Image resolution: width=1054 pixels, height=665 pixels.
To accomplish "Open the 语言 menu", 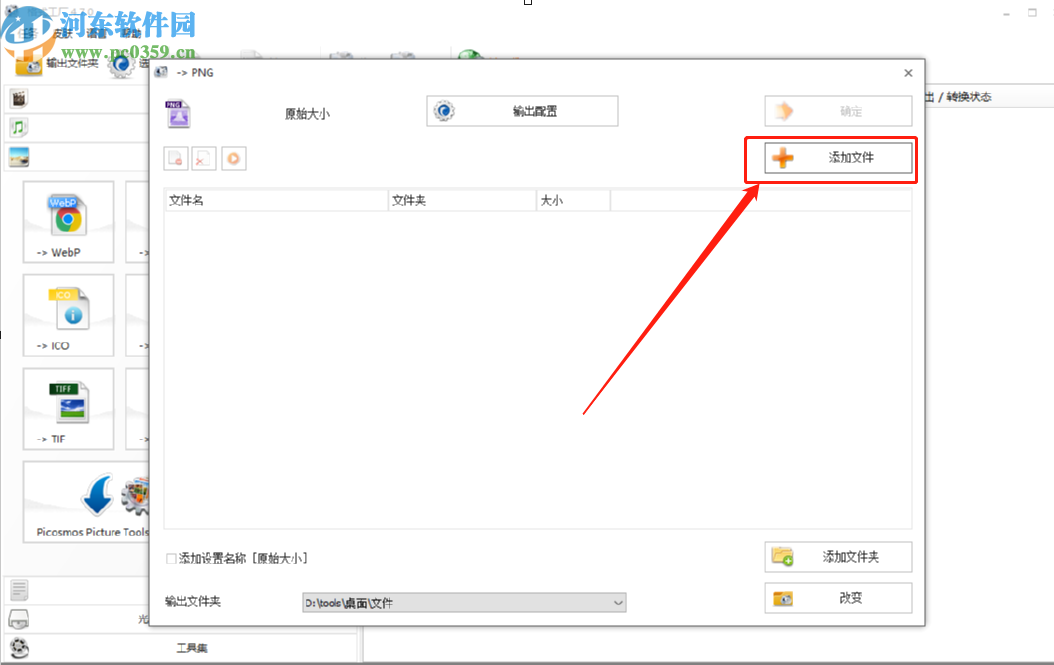I will (97, 34).
